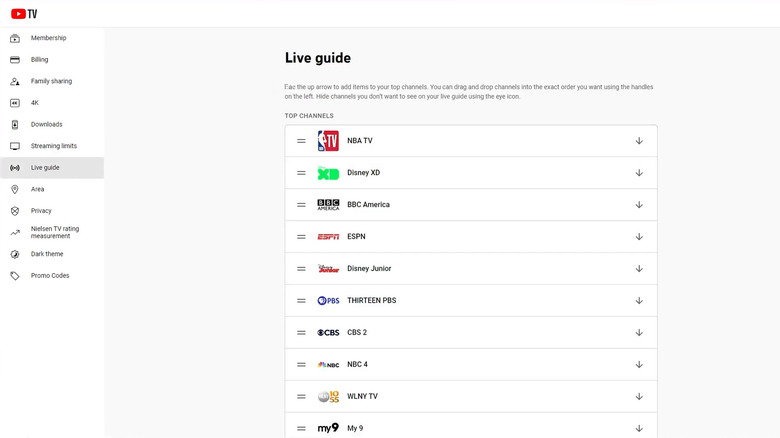This screenshot has height=438, width=780.
Task: Click the ESPN channel logo
Action: pos(328,237)
